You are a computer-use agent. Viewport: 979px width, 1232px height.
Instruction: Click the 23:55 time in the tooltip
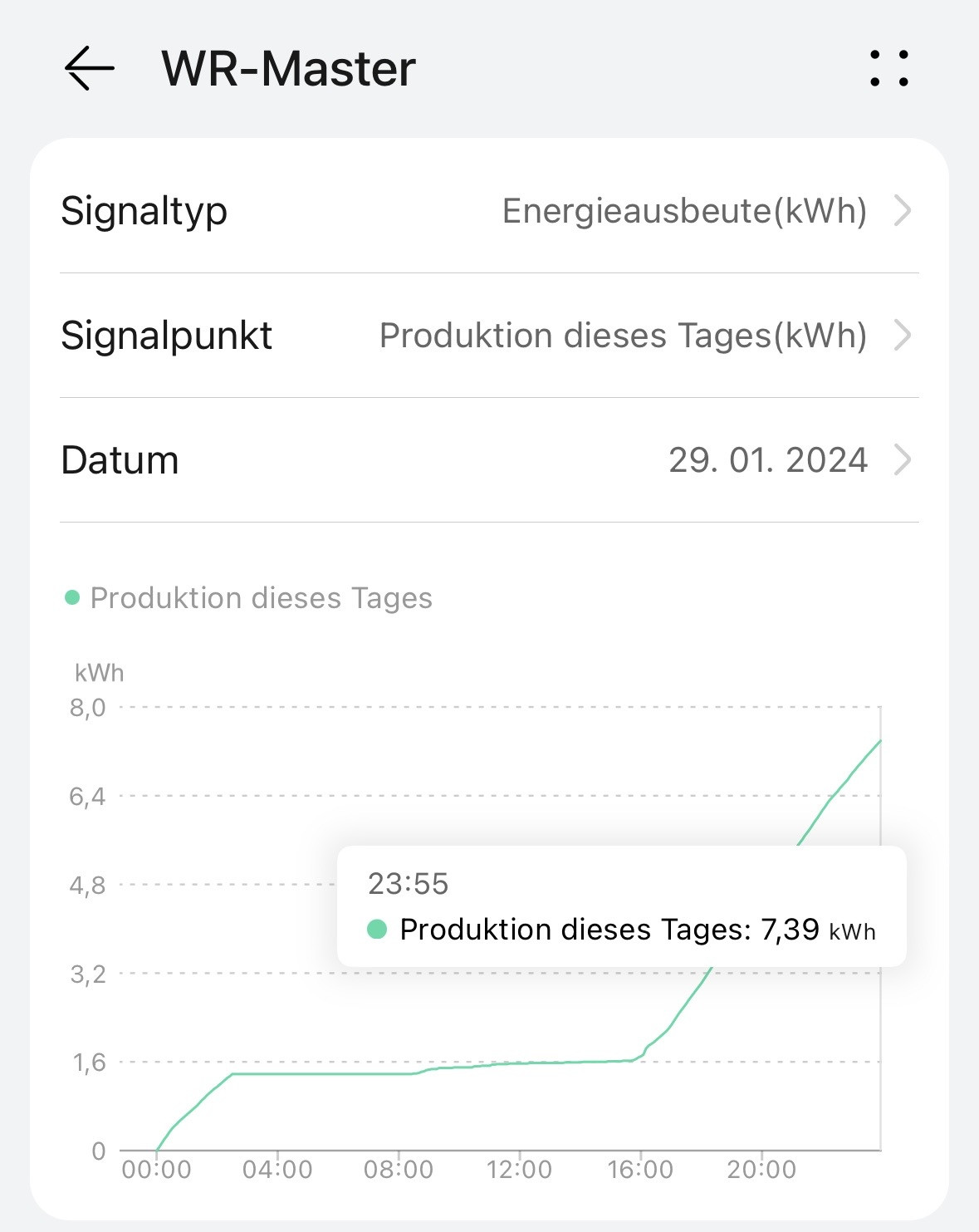tap(408, 884)
